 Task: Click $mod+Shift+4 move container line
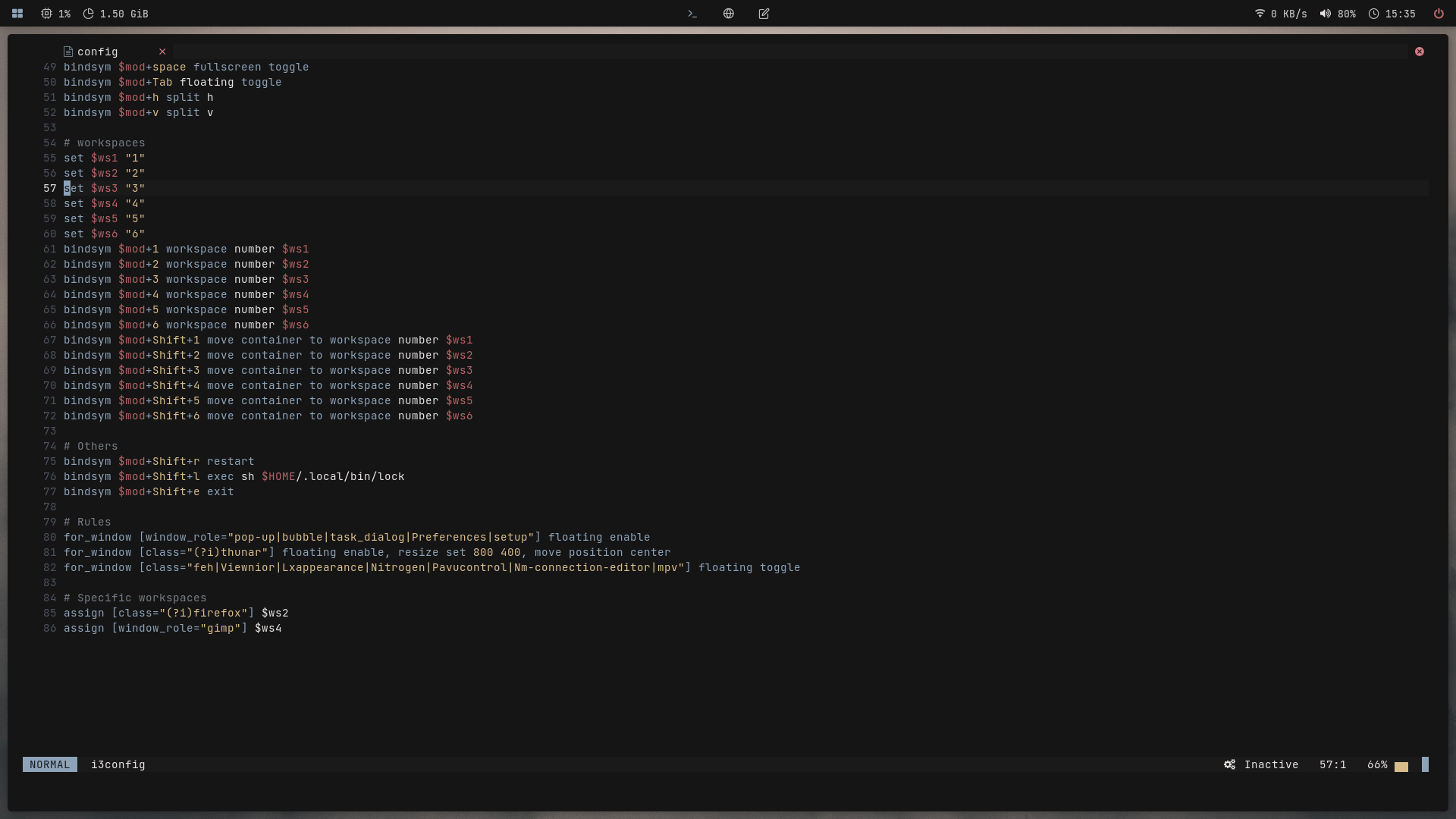pyautogui.click(x=268, y=385)
